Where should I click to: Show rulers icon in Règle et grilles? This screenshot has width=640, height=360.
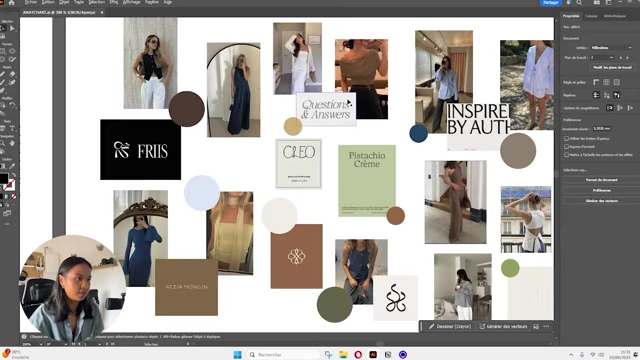(596, 82)
